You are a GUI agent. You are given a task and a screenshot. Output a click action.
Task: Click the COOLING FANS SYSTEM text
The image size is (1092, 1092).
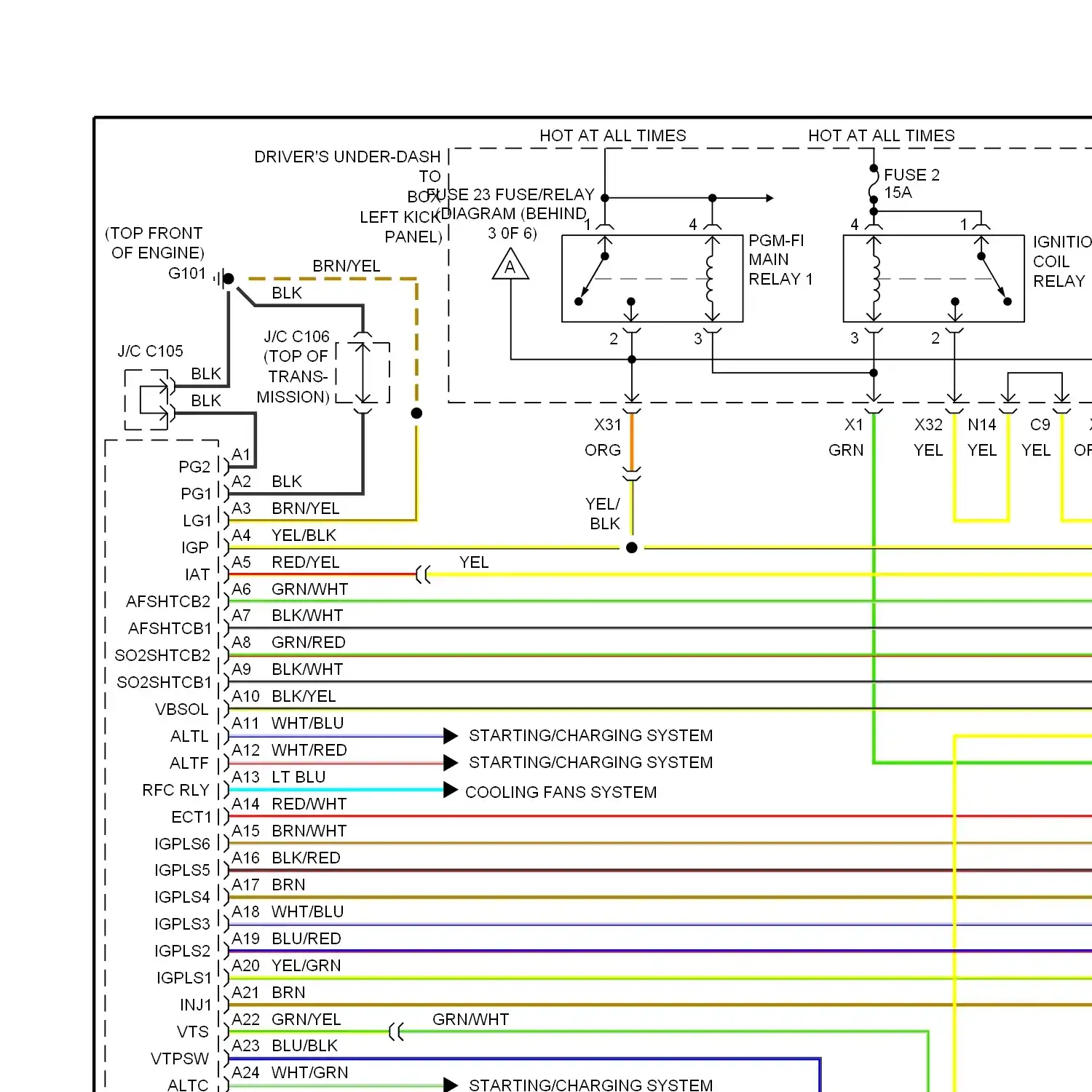click(x=561, y=792)
